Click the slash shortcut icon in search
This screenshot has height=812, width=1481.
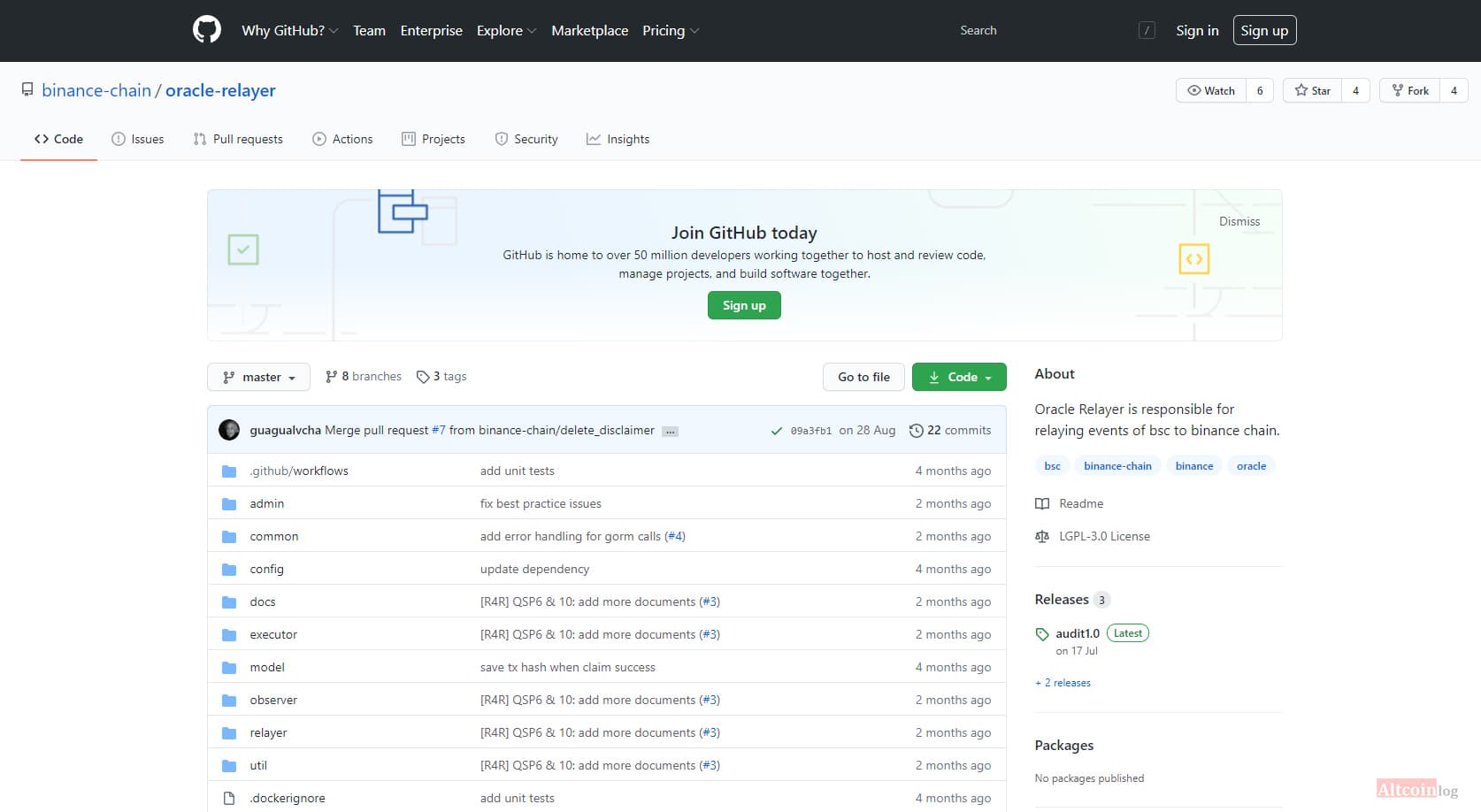[1147, 30]
